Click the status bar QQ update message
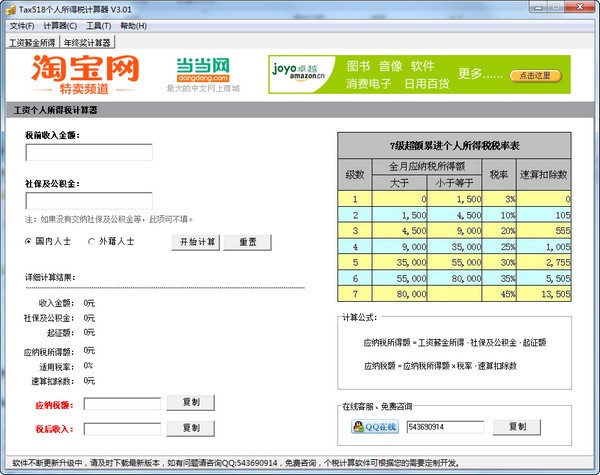The height and width of the screenshot is (475, 600). tap(236, 463)
